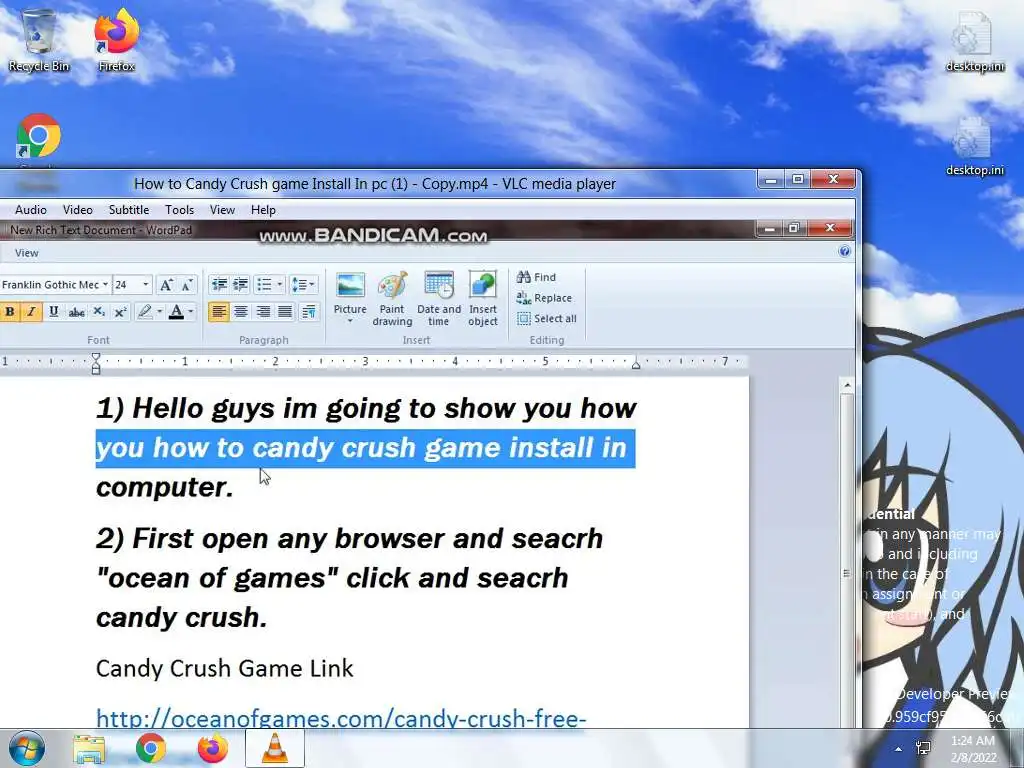Image resolution: width=1024 pixels, height=768 pixels.
Task: Insert a Picture
Action: pyautogui.click(x=350, y=292)
